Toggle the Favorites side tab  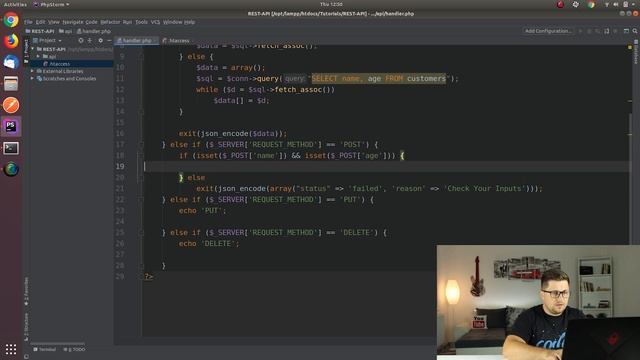tap(27, 291)
